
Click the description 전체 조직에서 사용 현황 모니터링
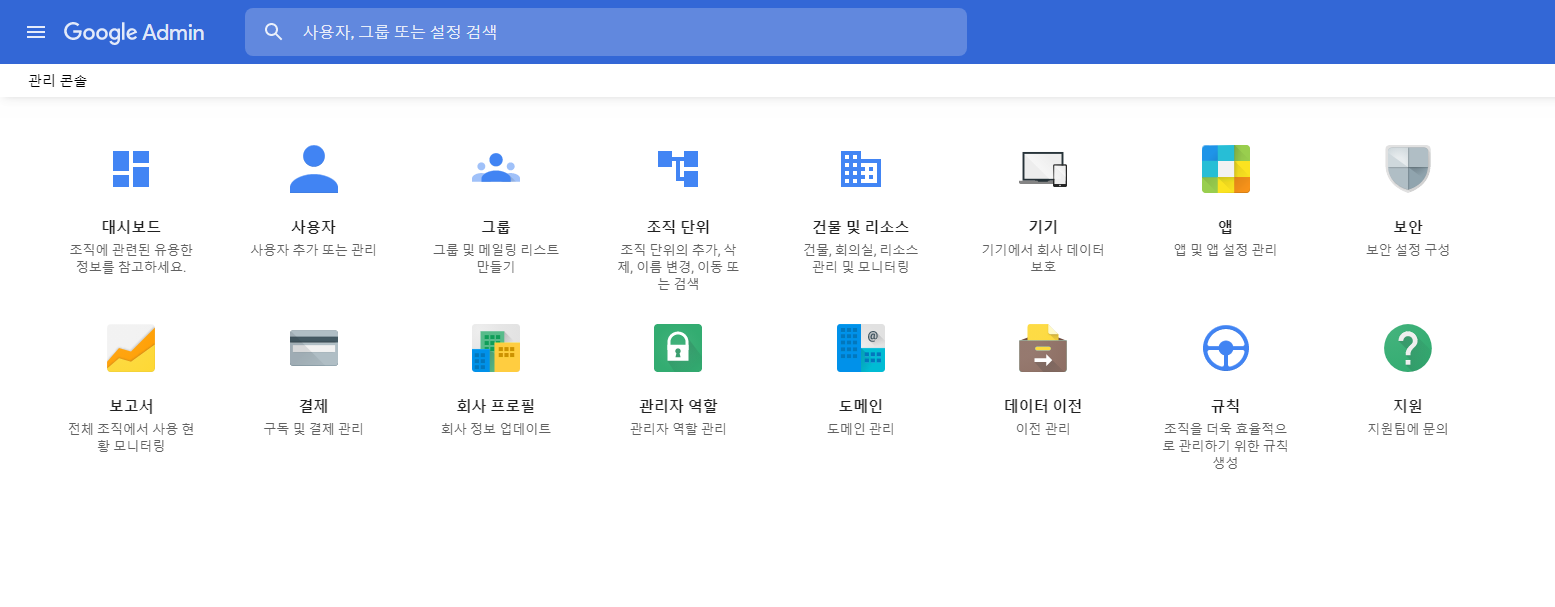[x=131, y=438]
